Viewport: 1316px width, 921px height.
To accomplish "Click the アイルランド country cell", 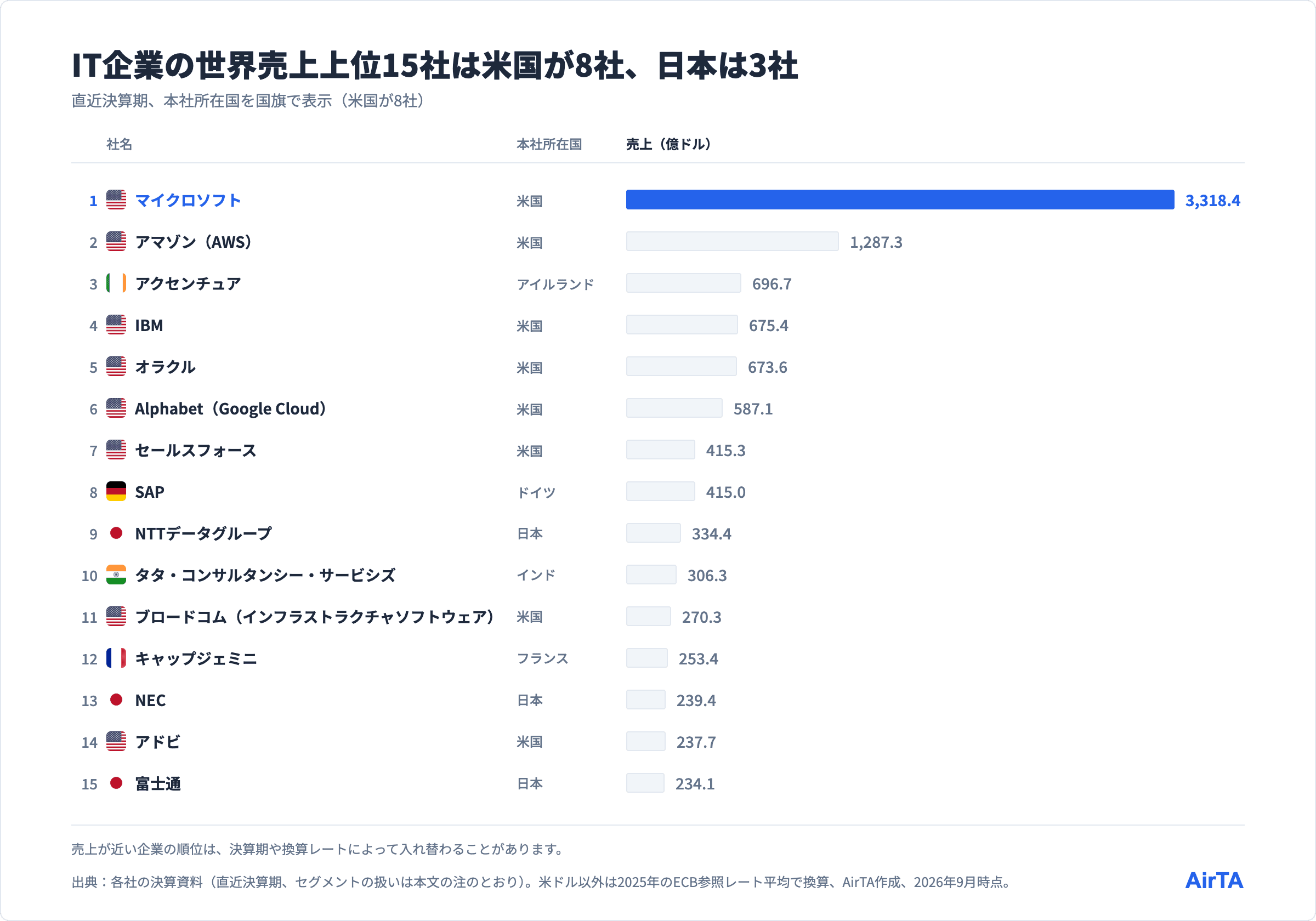I will (555, 285).
